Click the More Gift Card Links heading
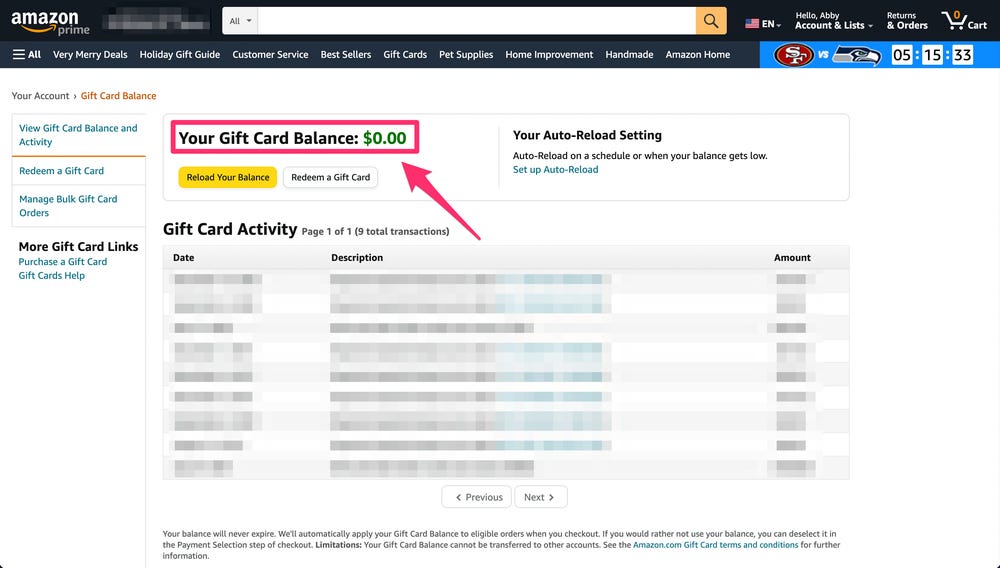The height and width of the screenshot is (568, 1000). tap(78, 247)
